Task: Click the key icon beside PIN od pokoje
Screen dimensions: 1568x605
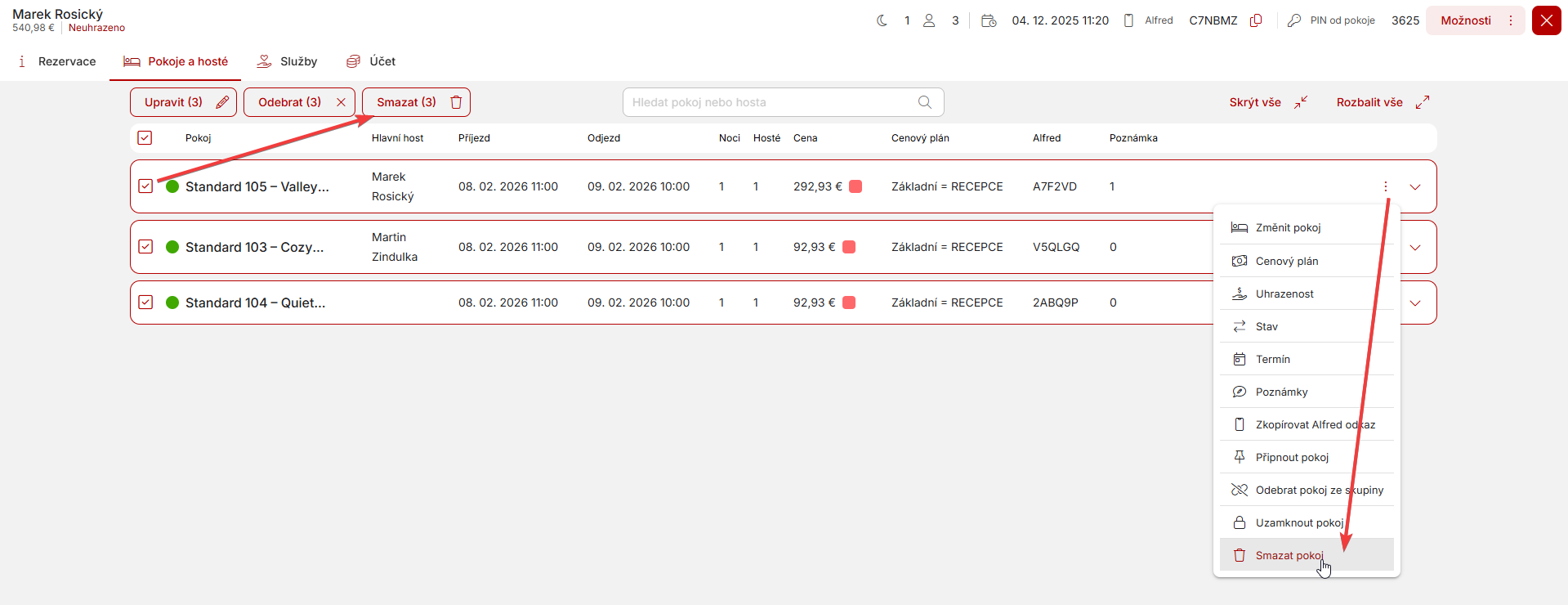Action: tap(1293, 20)
